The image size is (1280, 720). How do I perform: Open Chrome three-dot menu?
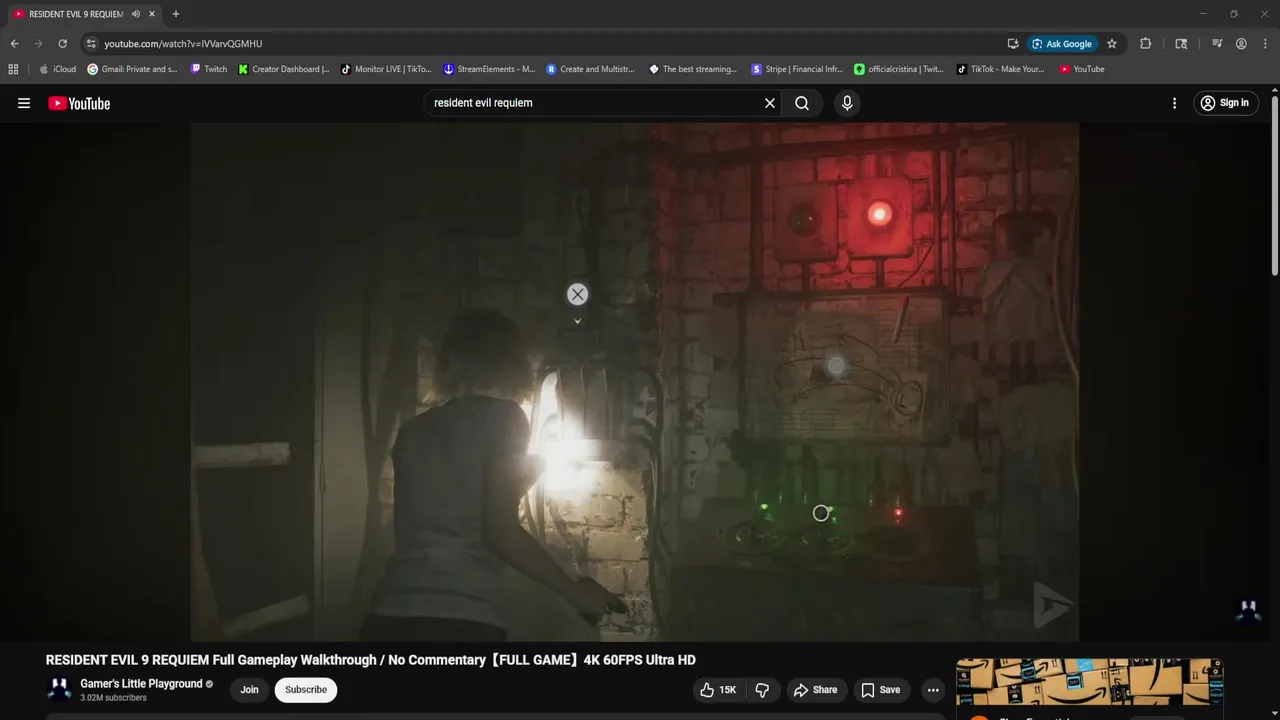tap(1264, 44)
